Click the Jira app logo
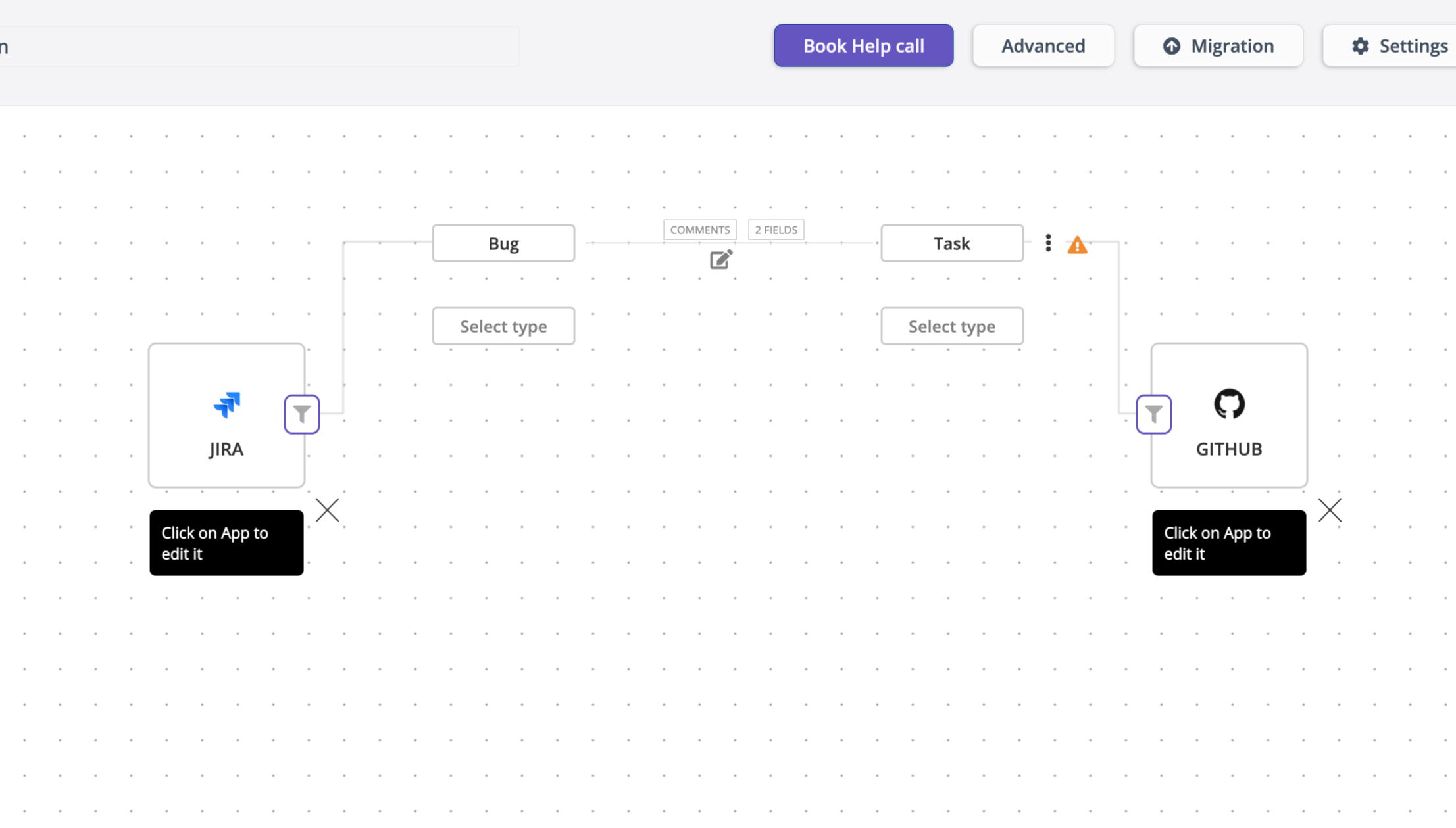Screen dimensions: 1456x828 point(227,404)
